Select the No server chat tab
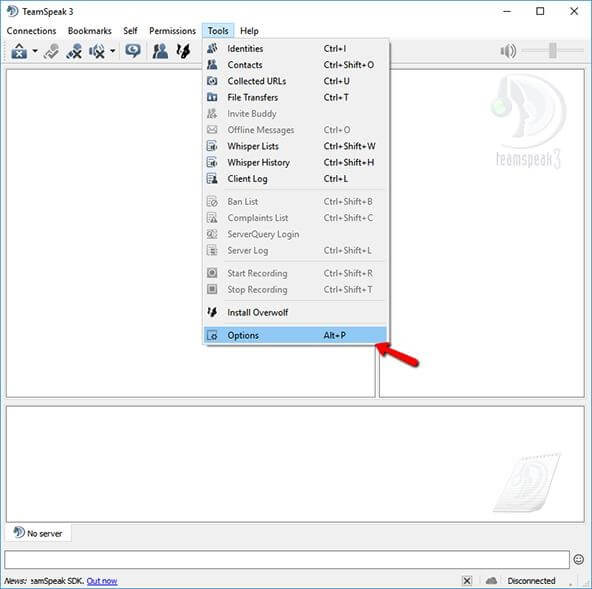 [38, 533]
